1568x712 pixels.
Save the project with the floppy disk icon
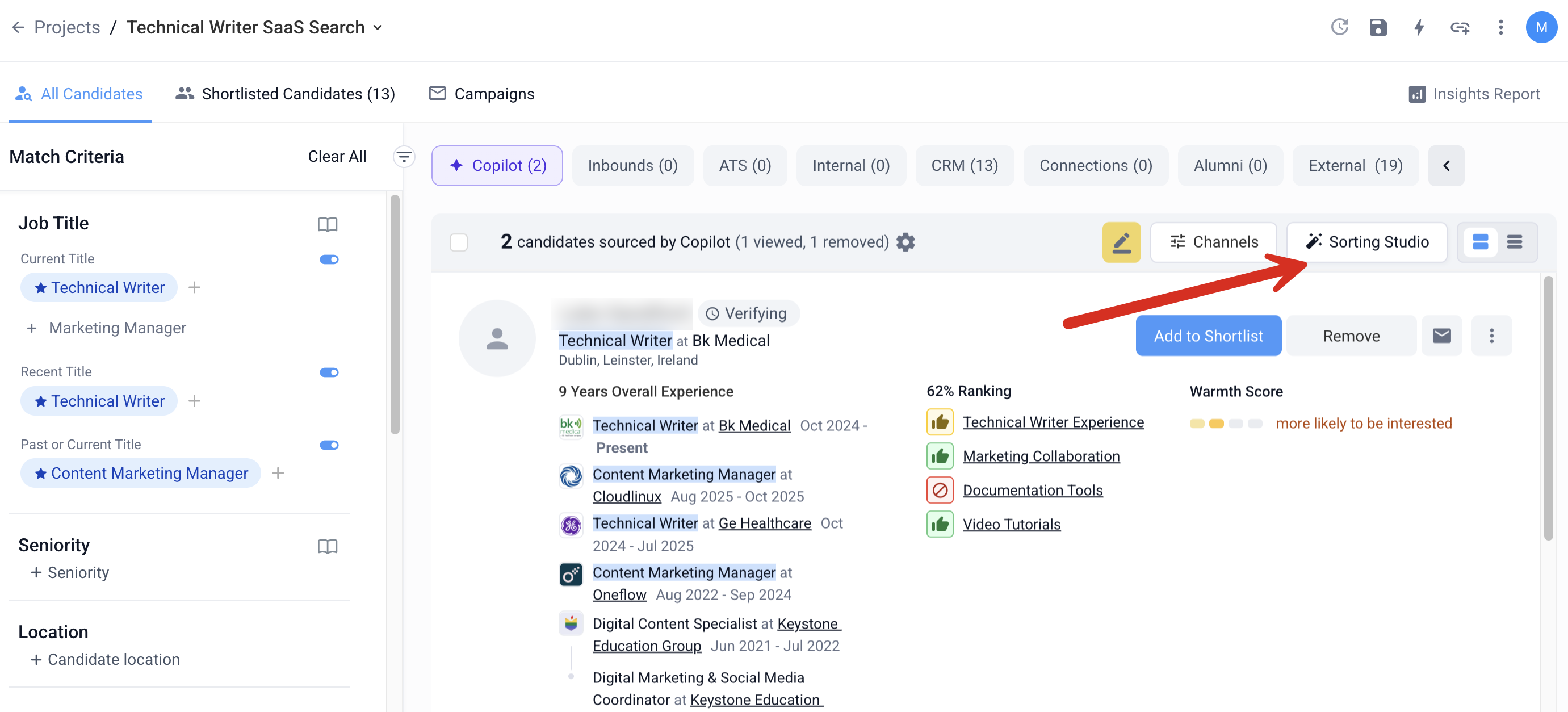pyautogui.click(x=1378, y=27)
